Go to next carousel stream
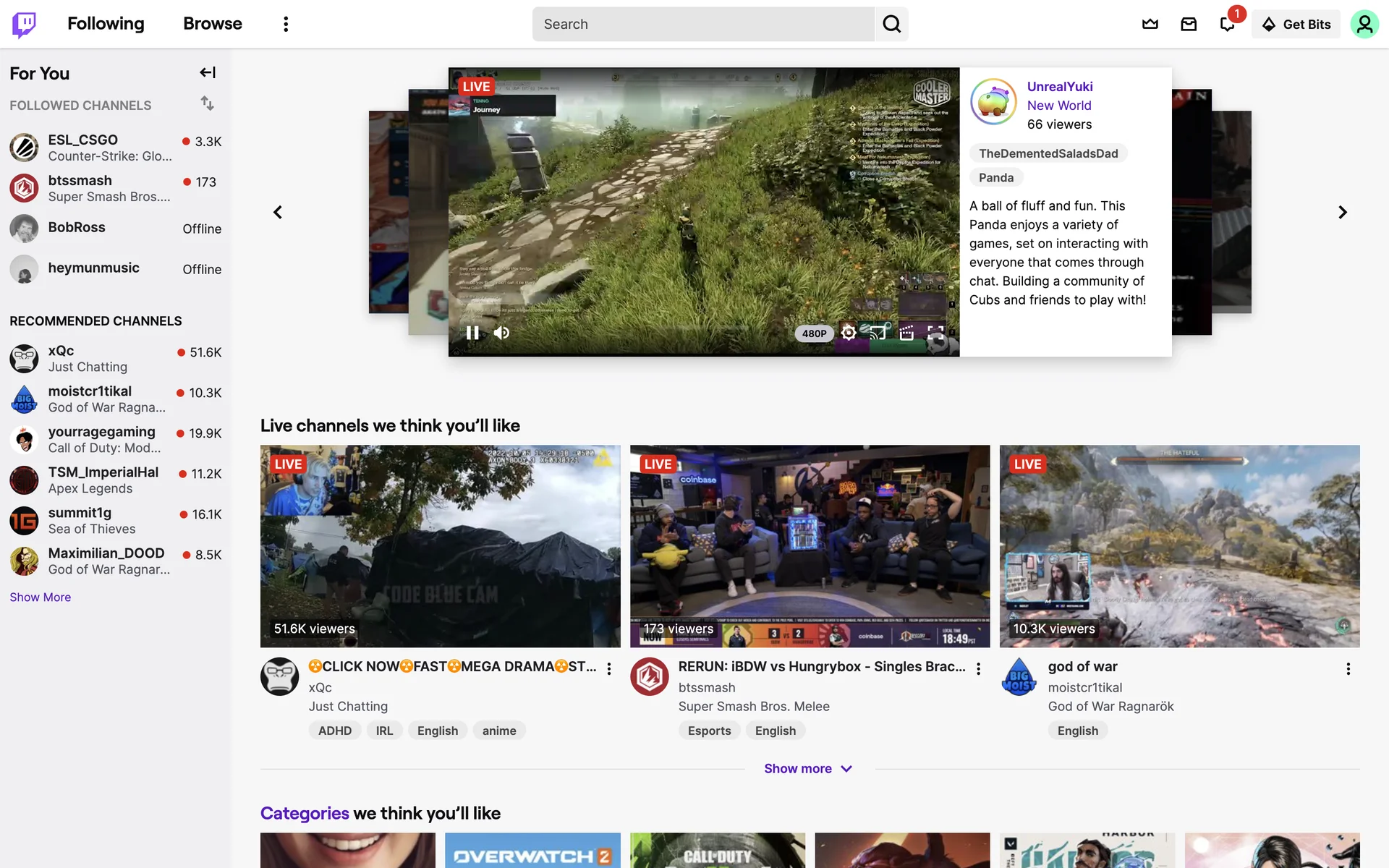 tap(1342, 212)
